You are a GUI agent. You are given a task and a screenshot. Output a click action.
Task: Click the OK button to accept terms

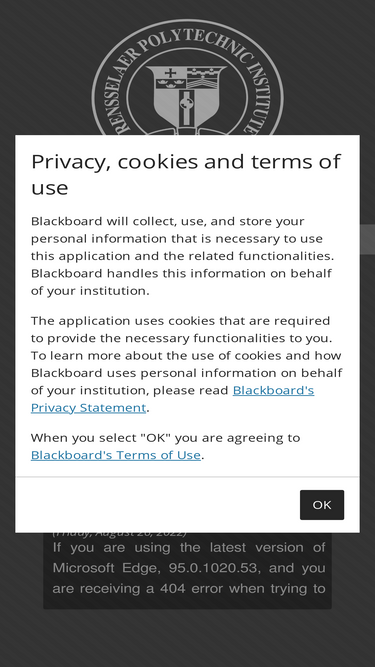tap(322, 505)
